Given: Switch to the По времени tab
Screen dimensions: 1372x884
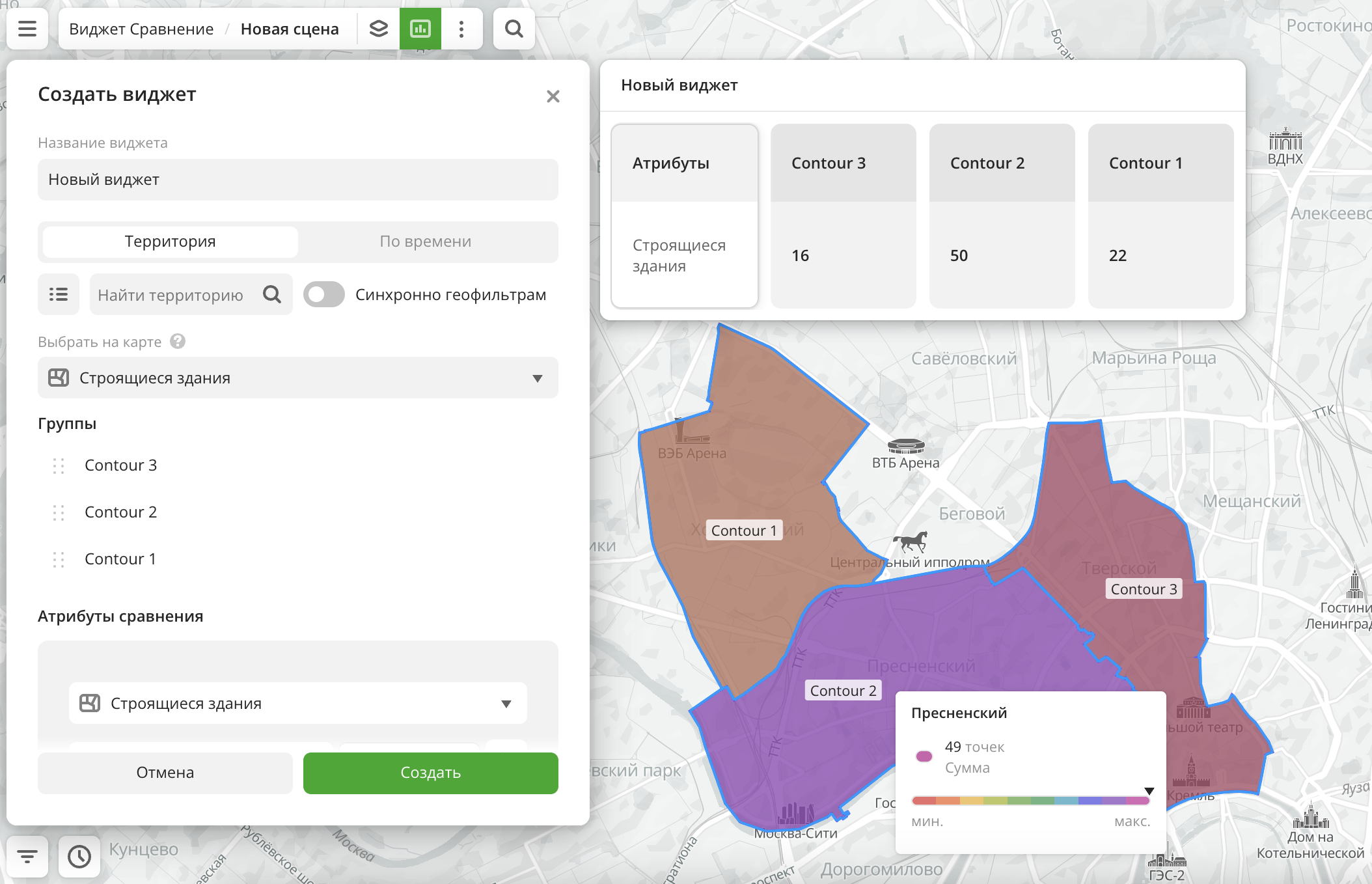Looking at the screenshot, I should (x=426, y=242).
